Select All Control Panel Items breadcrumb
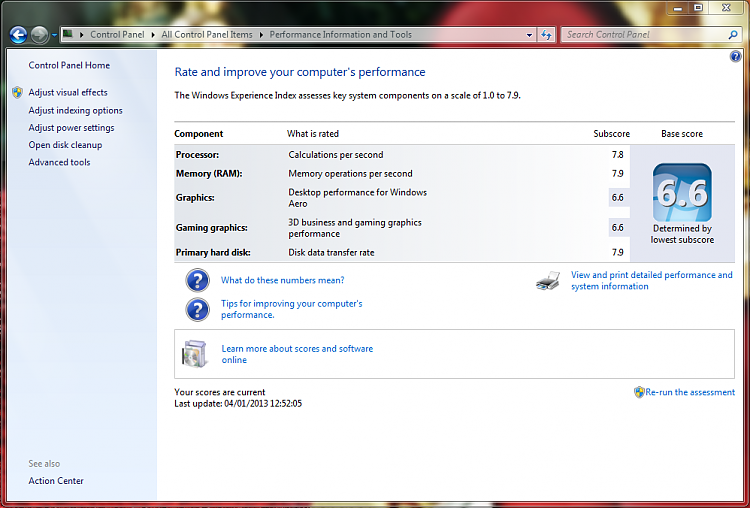 pos(207,34)
